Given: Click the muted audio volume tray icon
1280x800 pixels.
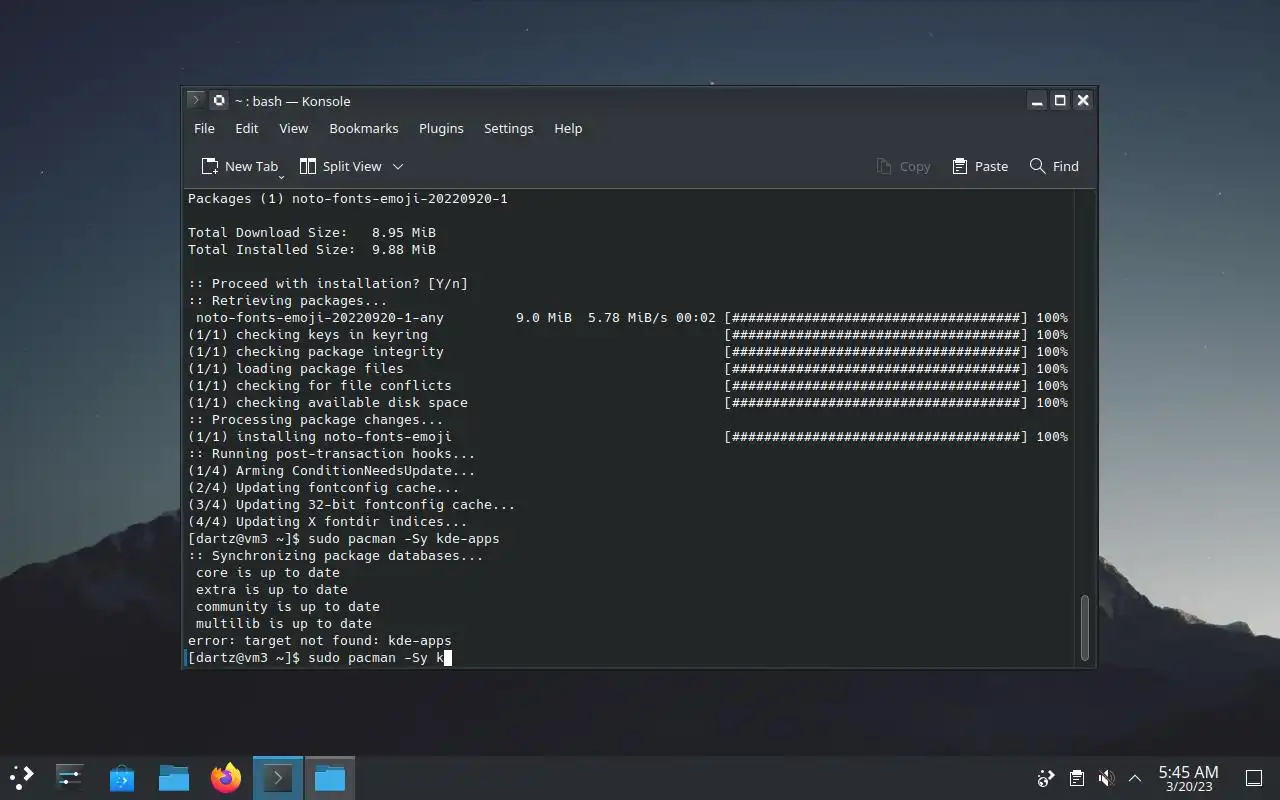Looking at the screenshot, I should point(1106,778).
